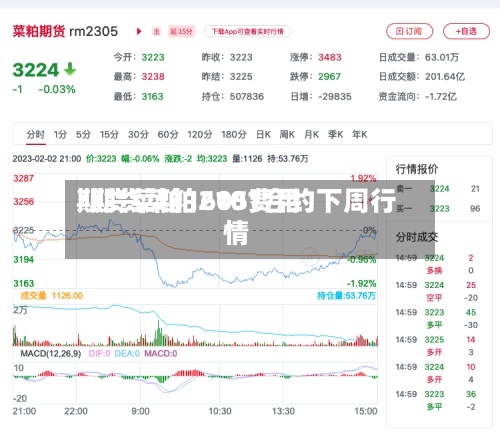Click the 最高 3238 value
This screenshot has height=439, width=500.
[153, 77]
